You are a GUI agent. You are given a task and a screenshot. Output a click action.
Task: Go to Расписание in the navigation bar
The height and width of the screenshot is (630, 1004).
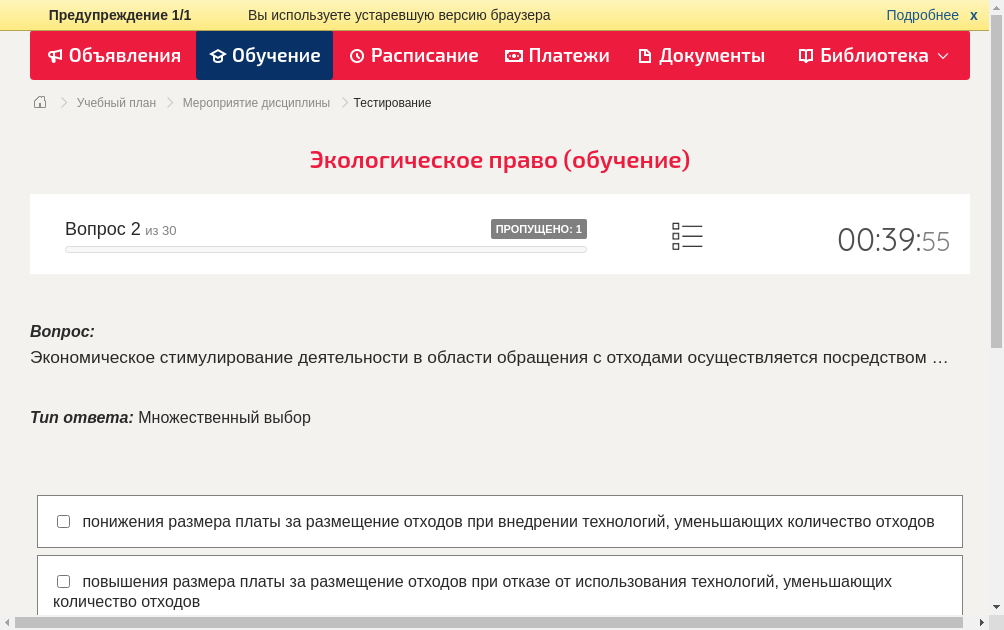(414, 56)
